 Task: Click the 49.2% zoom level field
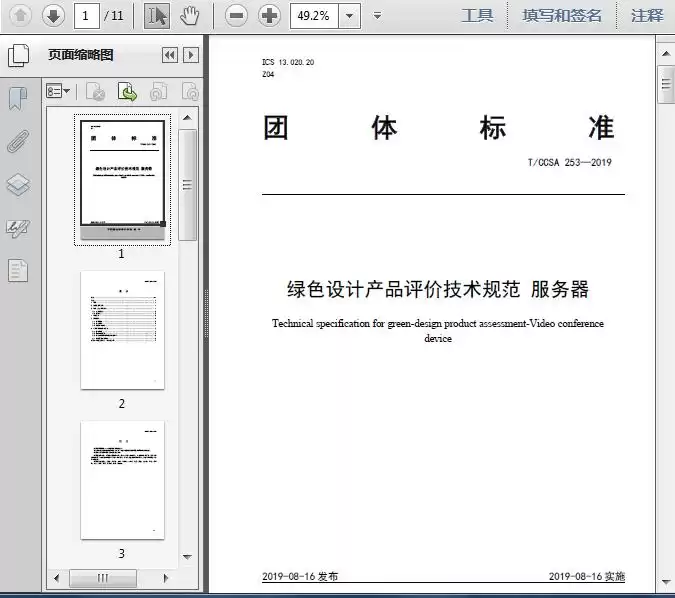314,16
